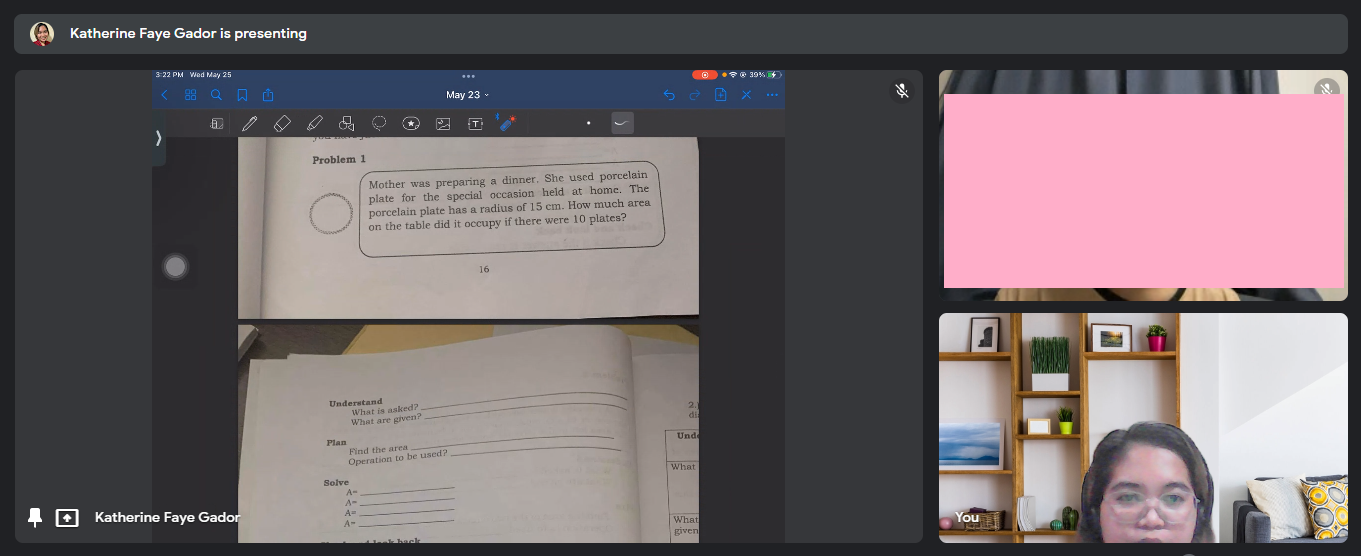Choose the trail laser pointer style

pyautogui.click(x=622, y=123)
